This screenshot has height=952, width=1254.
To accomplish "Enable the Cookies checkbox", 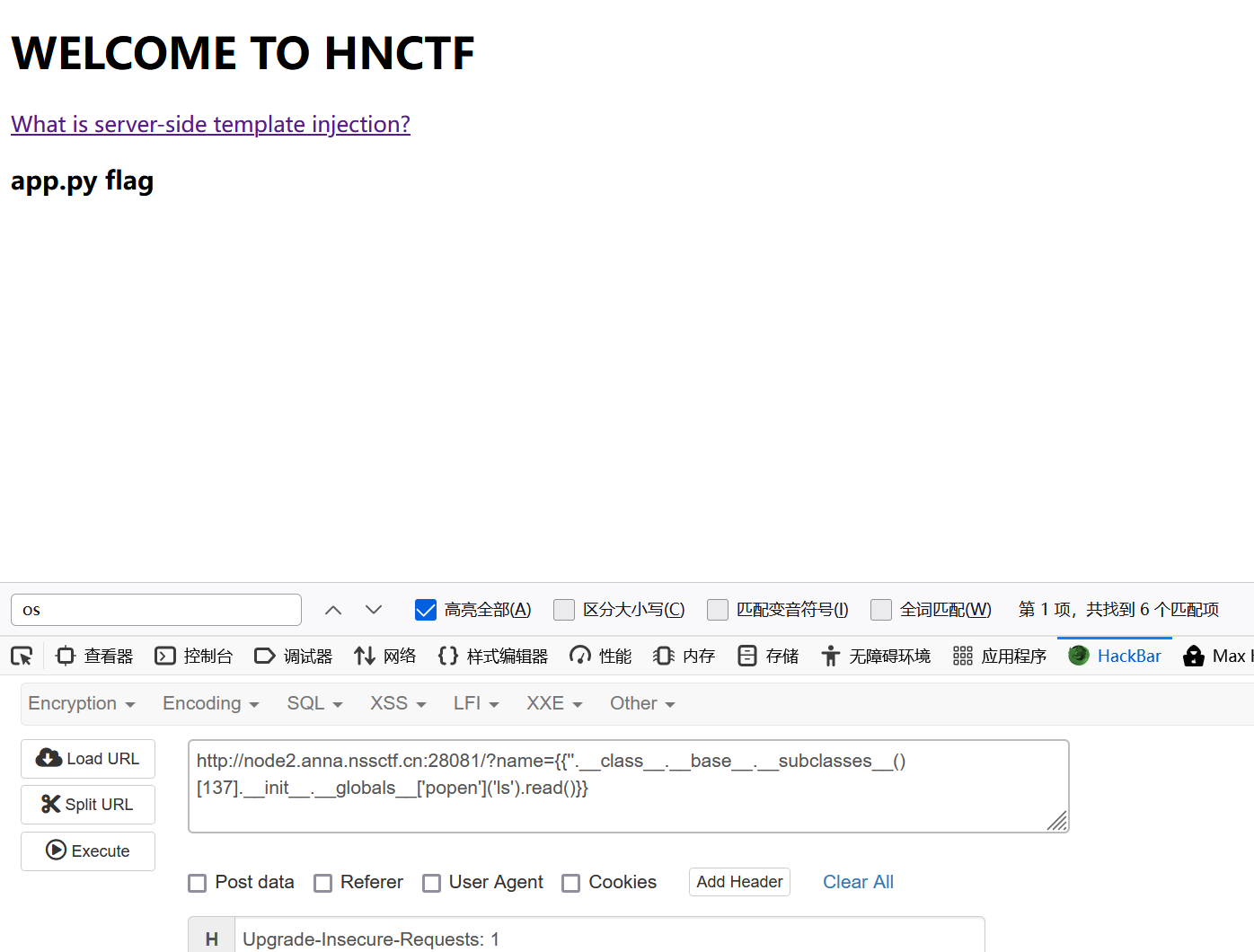I will click(x=571, y=883).
